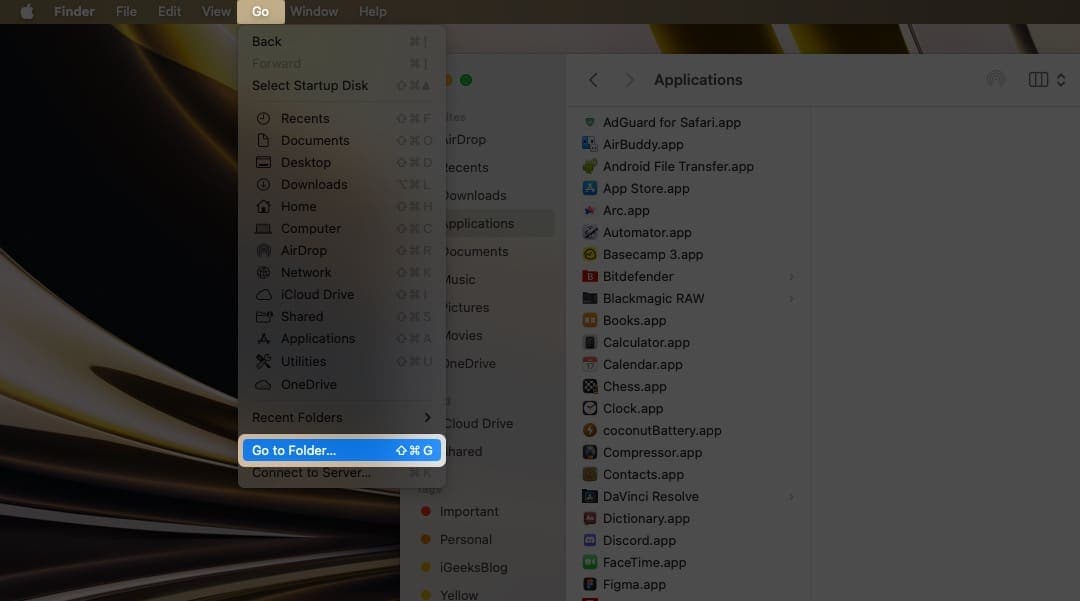The height and width of the screenshot is (601, 1080).
Task: Select Dictionary.app
Action: point(645,519)
